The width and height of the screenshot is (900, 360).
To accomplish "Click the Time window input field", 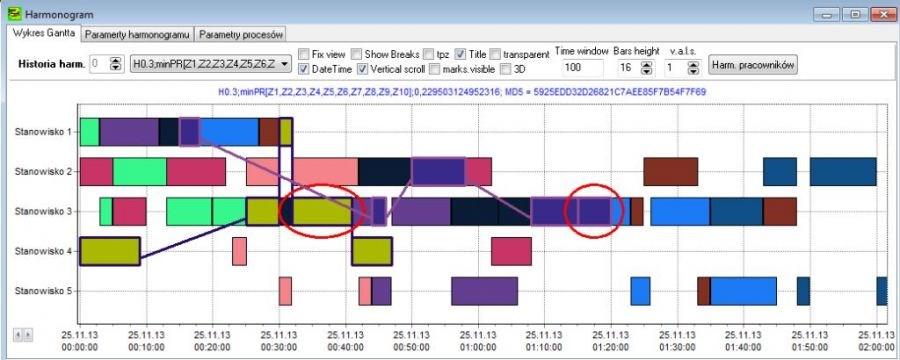I will pyautogui.click(x=581, y=68).
